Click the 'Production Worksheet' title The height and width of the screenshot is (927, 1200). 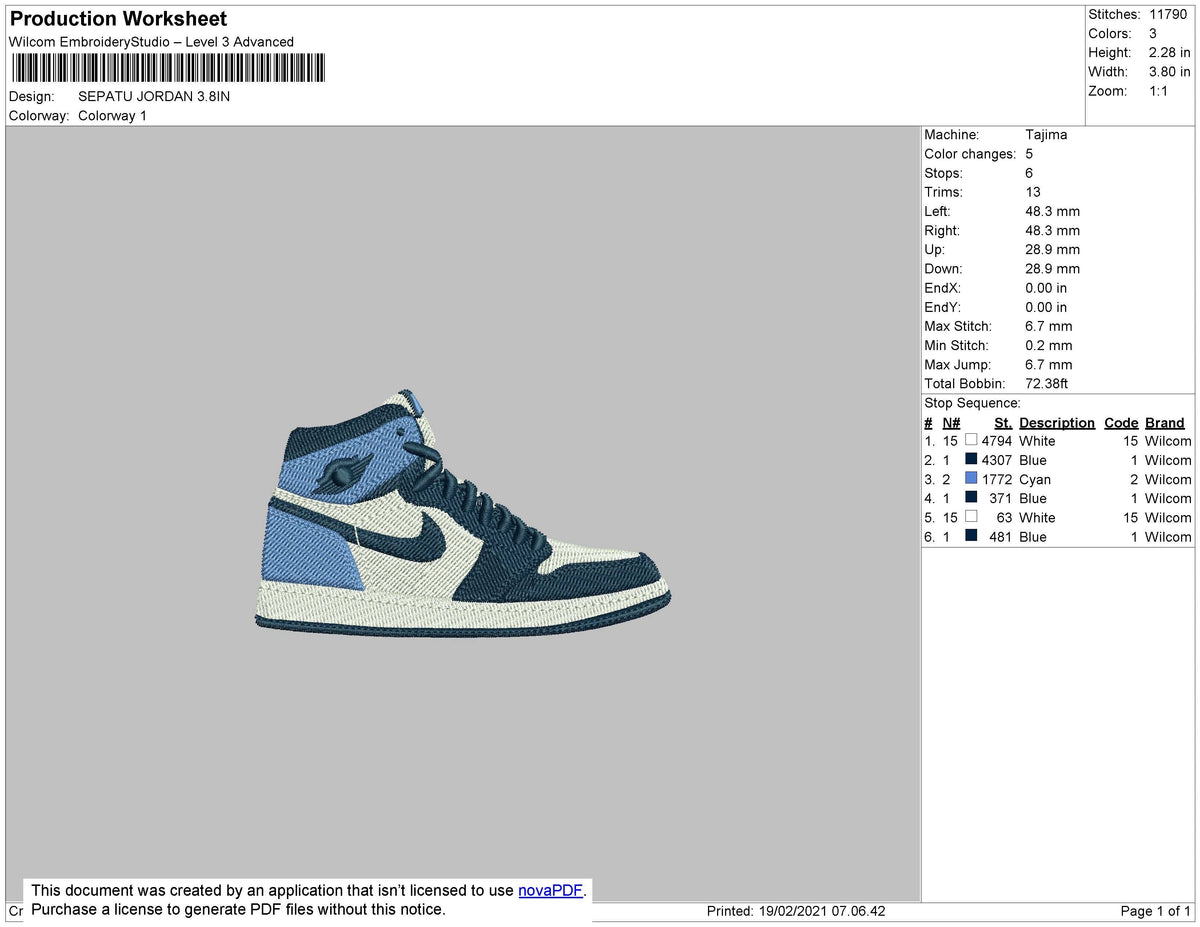[x=118, y=19]
